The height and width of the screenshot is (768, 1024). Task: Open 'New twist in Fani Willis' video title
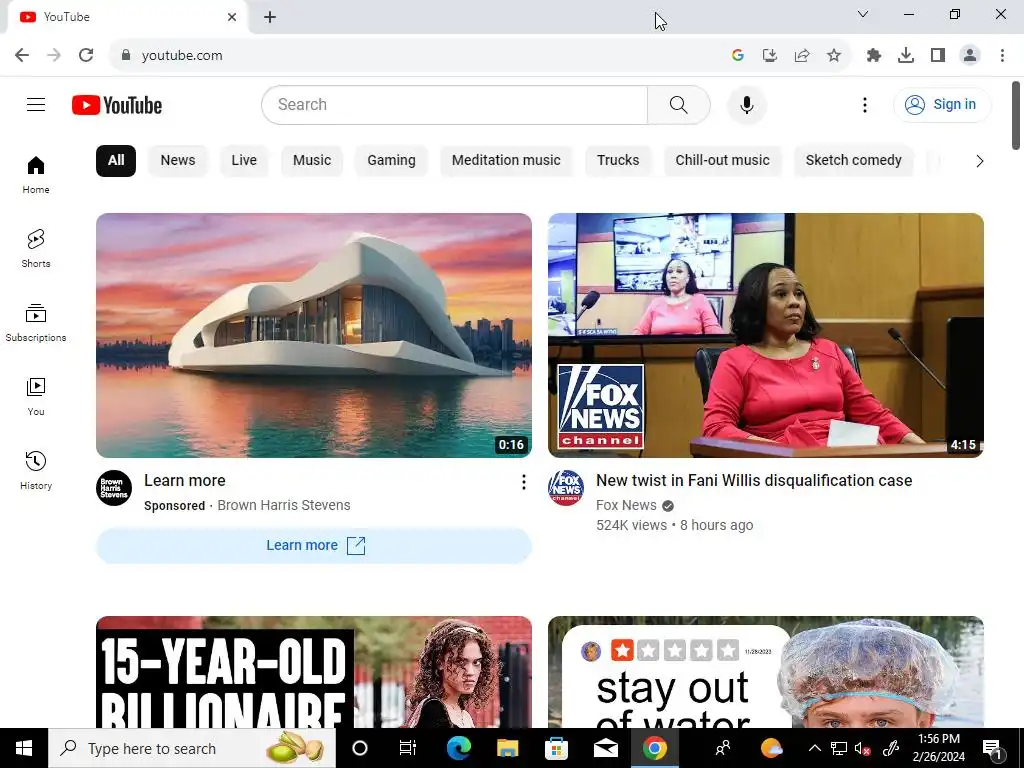pos(754,481)
